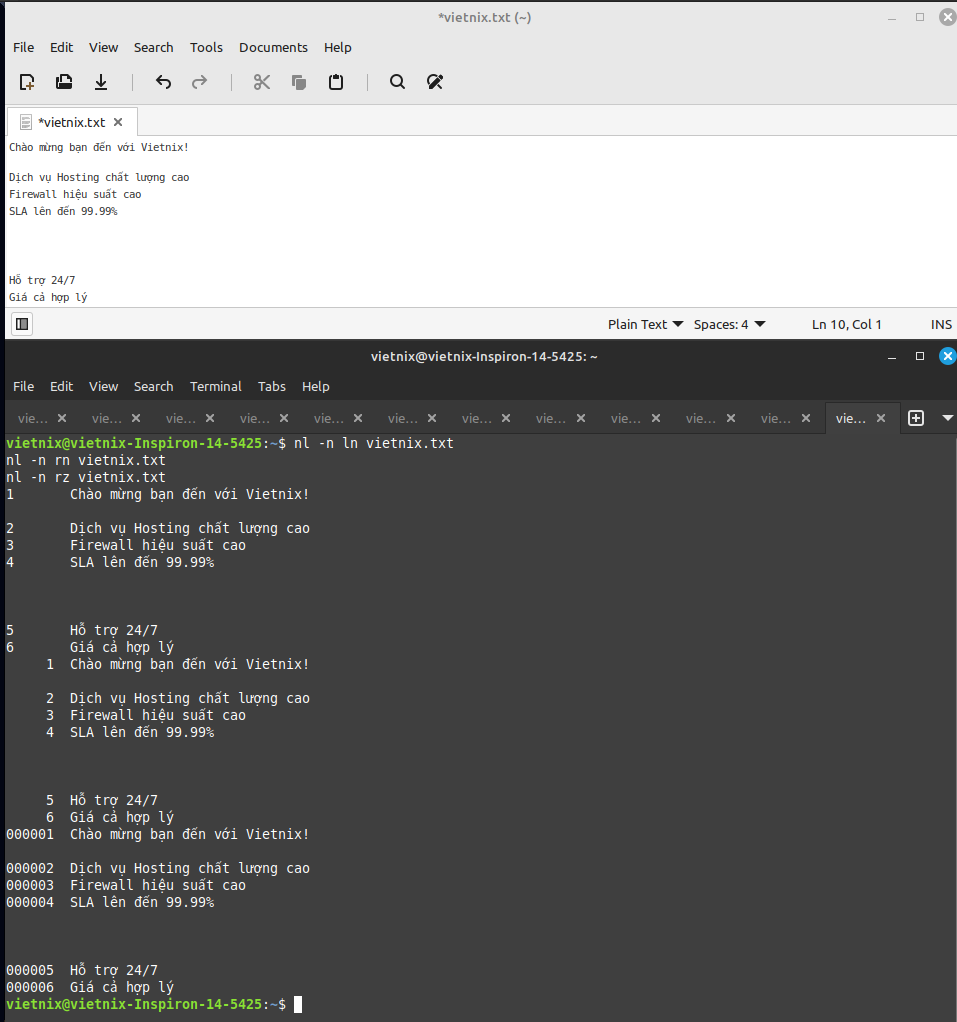Click editor line 'Firewall hiệu suất cao'

75,194
